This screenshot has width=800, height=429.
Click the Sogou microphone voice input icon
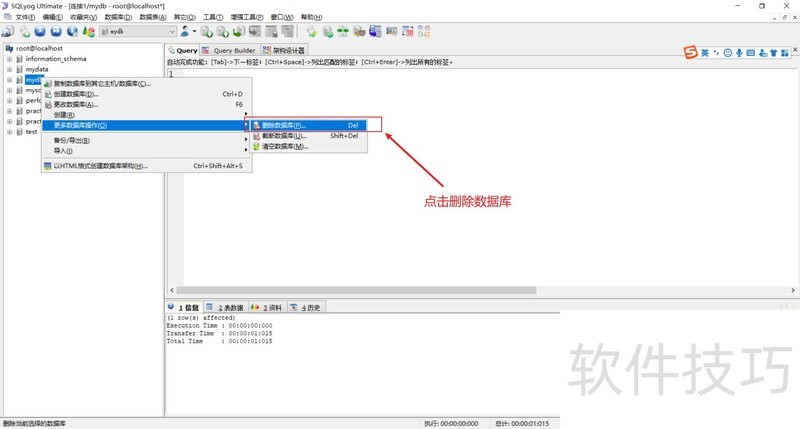coord(739,53)
